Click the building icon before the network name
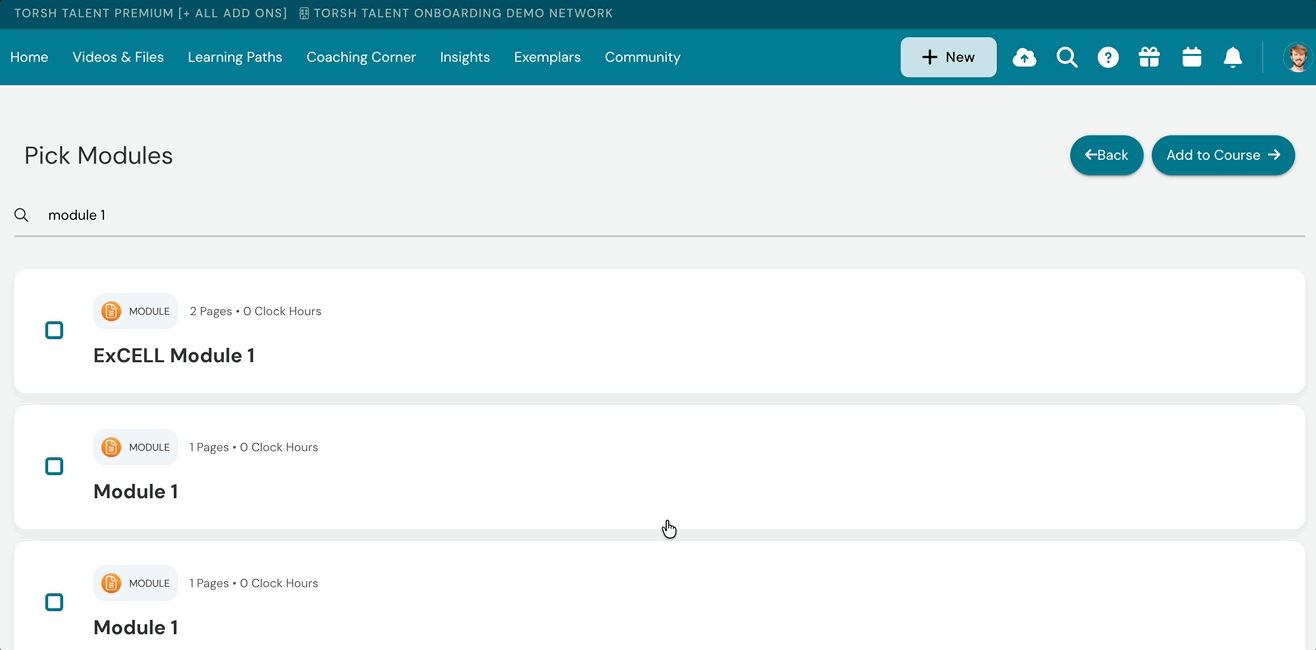Image resolution: width=1316 pixels, height=650 pixels. pyautogui.click(x=304, y=14)
